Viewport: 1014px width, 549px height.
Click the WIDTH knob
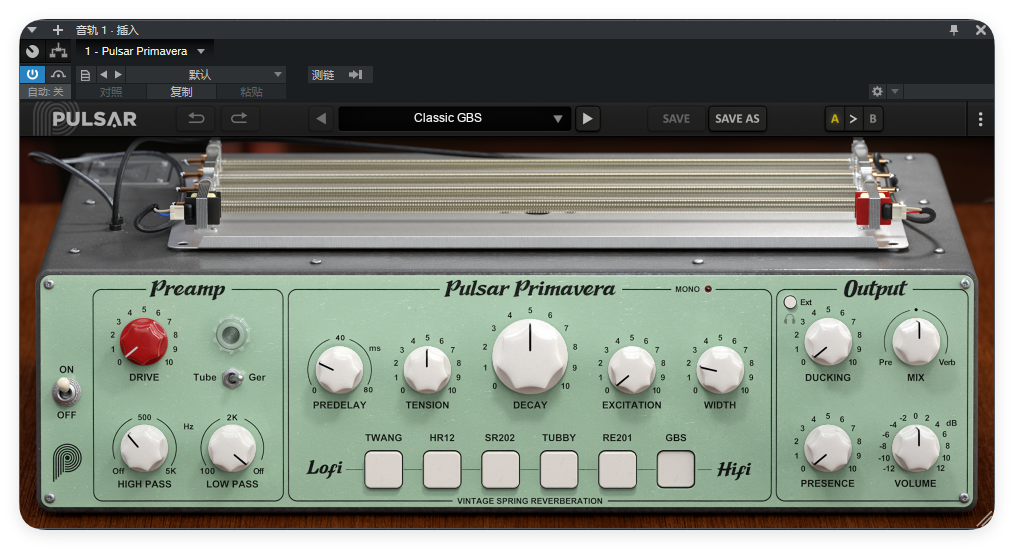click(x=720, y=369)
